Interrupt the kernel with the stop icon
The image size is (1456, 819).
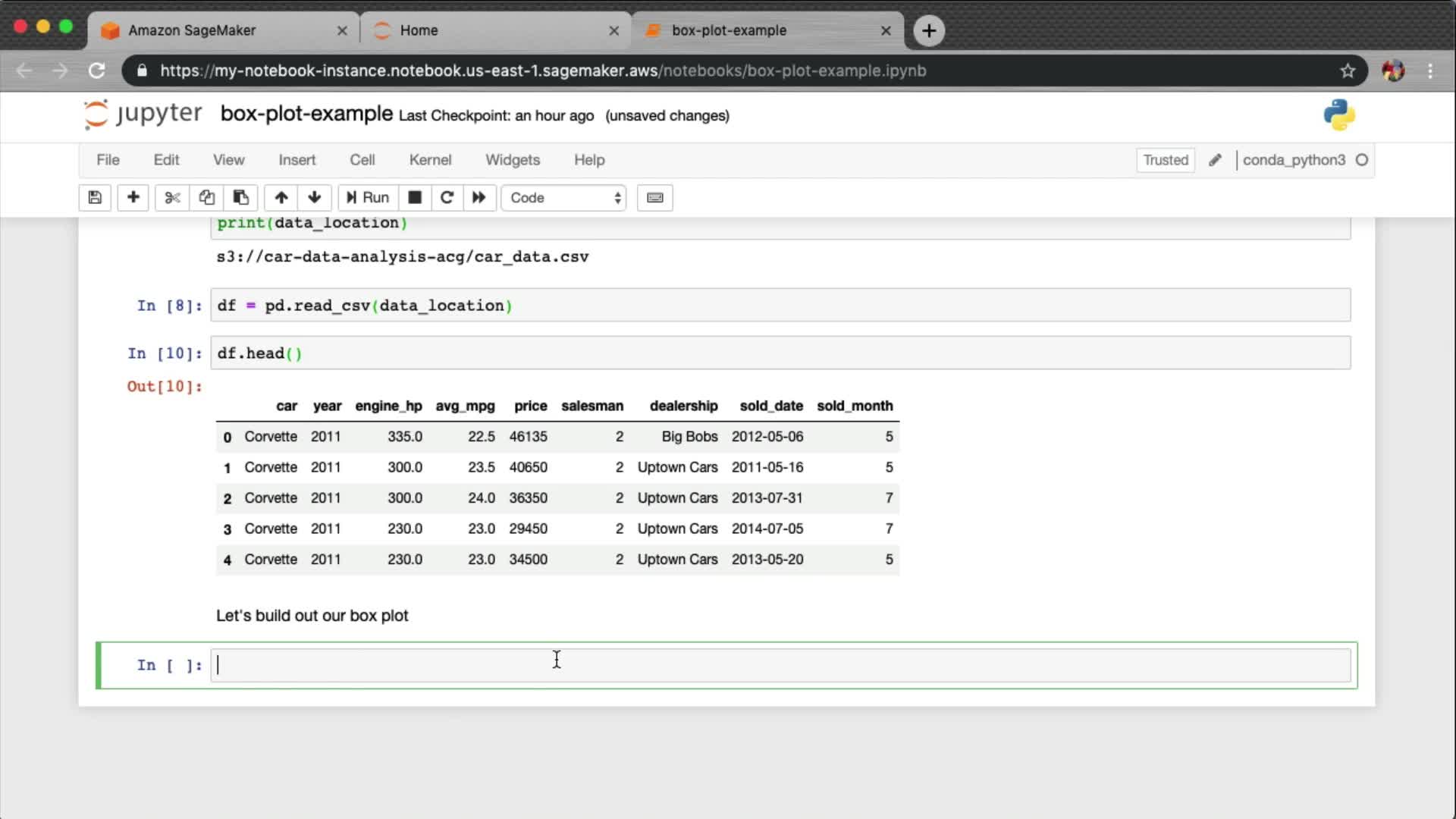pos(415,198)
